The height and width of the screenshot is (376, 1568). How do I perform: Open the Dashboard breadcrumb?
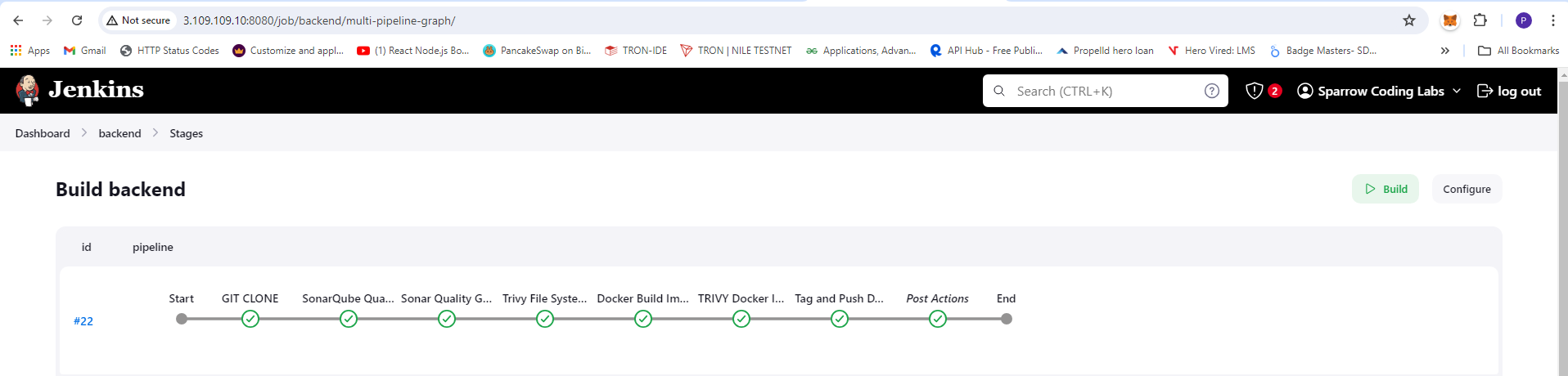(43, 133)
